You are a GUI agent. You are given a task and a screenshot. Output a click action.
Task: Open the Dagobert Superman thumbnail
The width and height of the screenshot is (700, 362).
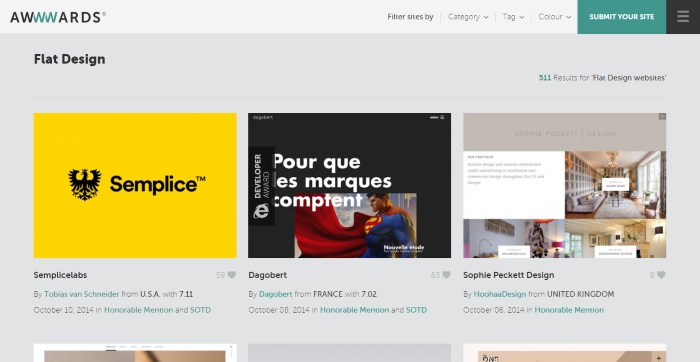[x=350, y=185]
